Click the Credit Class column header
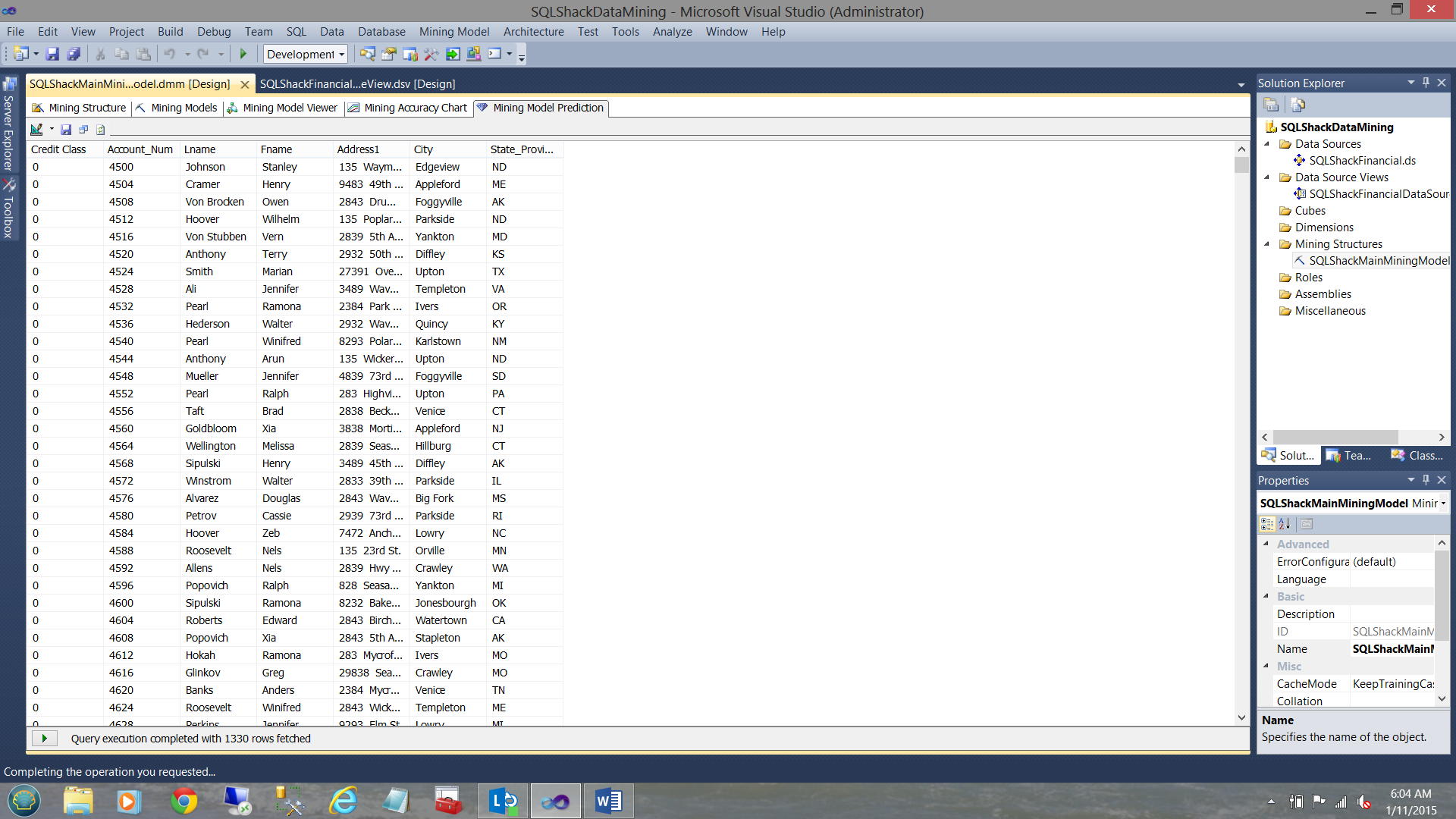This screenshot has height=819, width=1456. (58, 149)
